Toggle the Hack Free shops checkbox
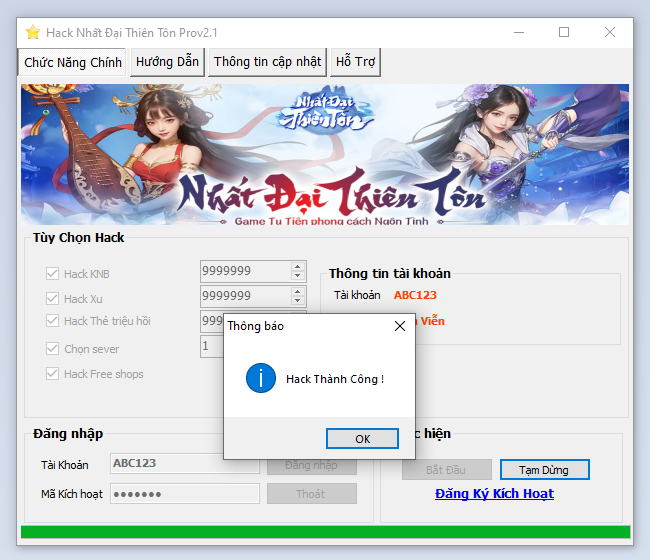Image resolution: width=650 pixels, height=560 pixels. point(52,373)
